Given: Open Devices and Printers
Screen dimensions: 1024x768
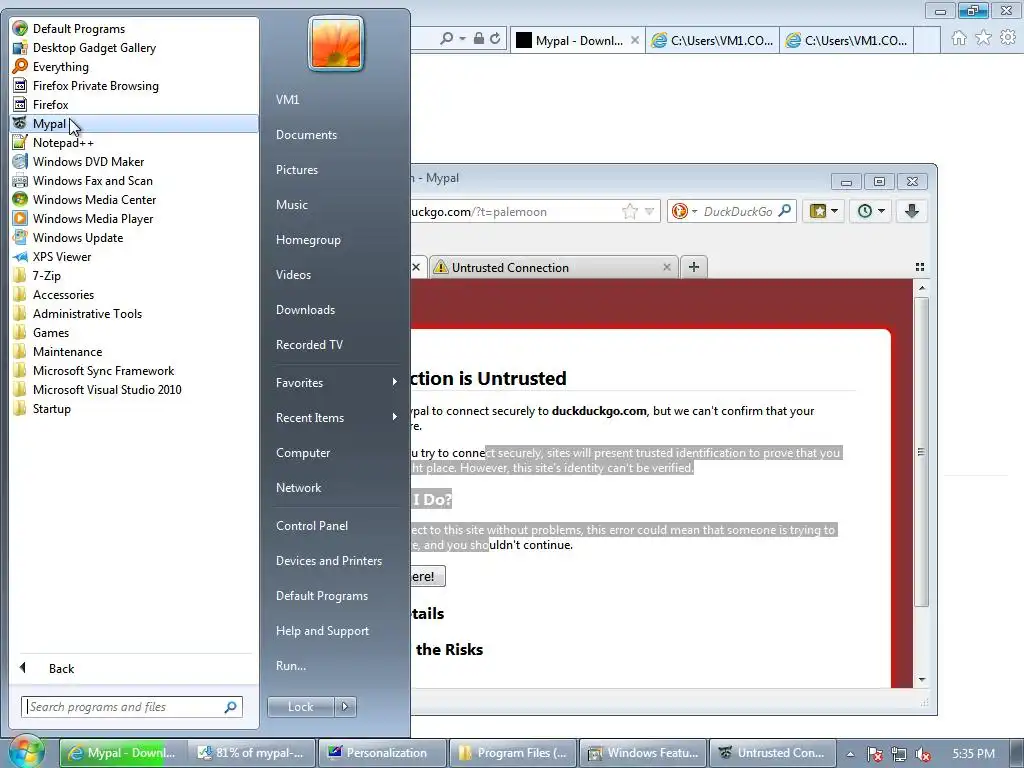Looking at the screenshot, I should point(336,560).
